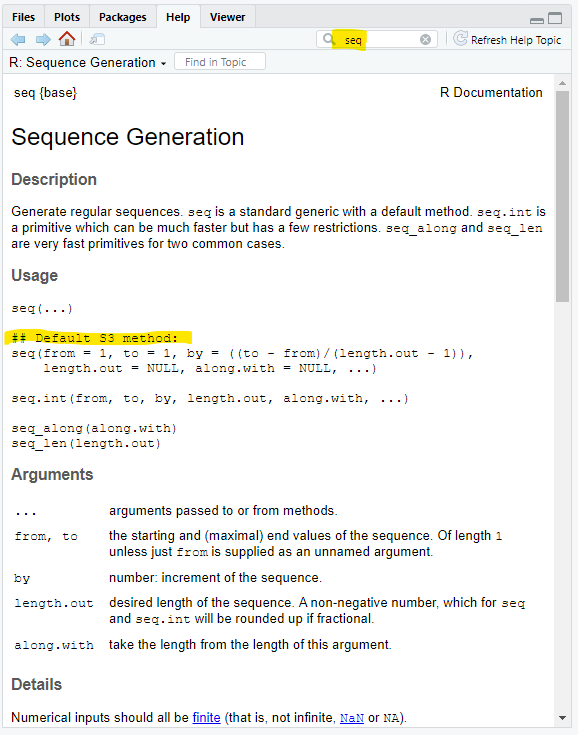Image resolution: width=578 pixels, height=735 pixels.
Task: Open the Help home page
Action: click(67, 39)
